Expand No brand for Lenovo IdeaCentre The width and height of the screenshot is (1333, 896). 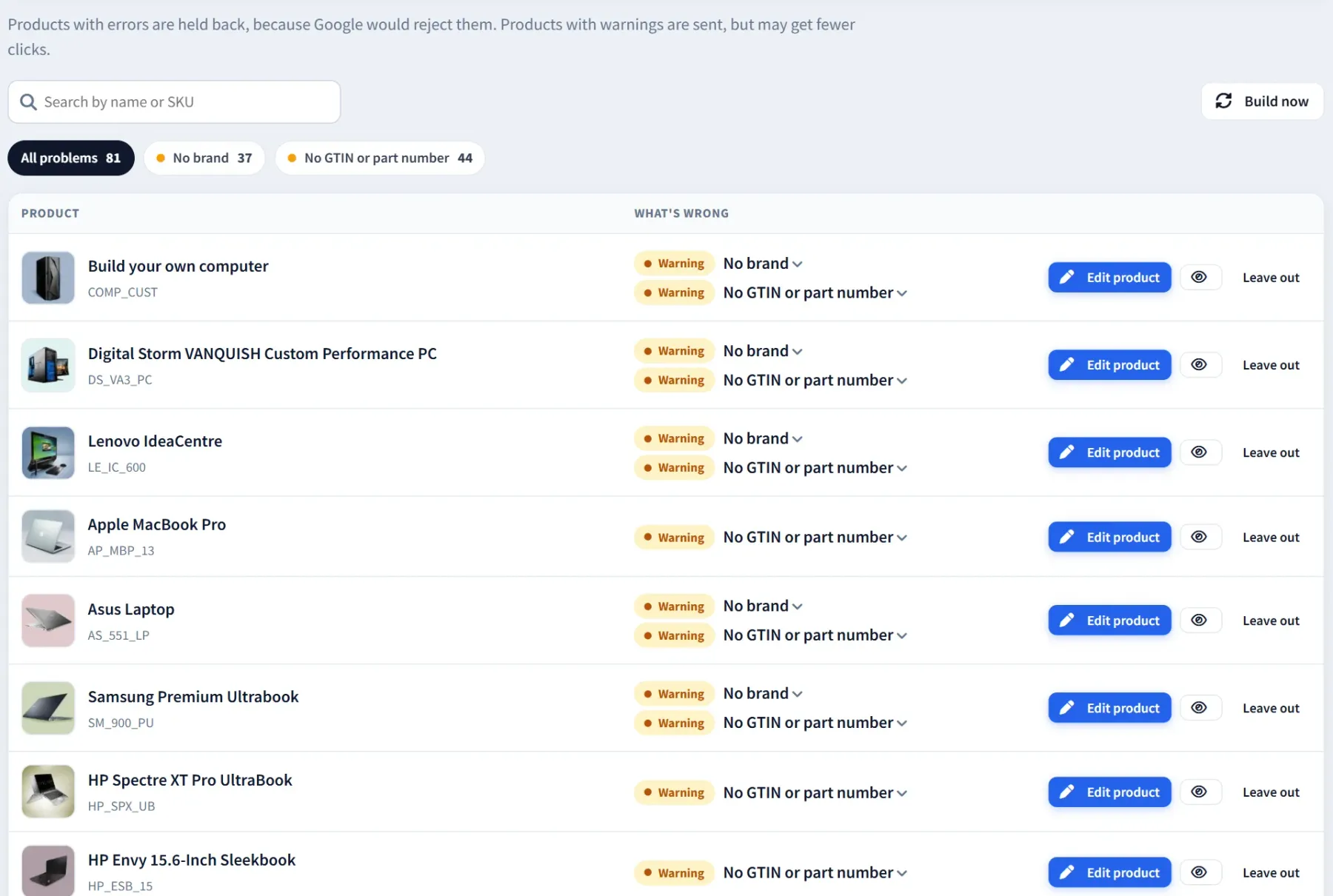(763, 438)
